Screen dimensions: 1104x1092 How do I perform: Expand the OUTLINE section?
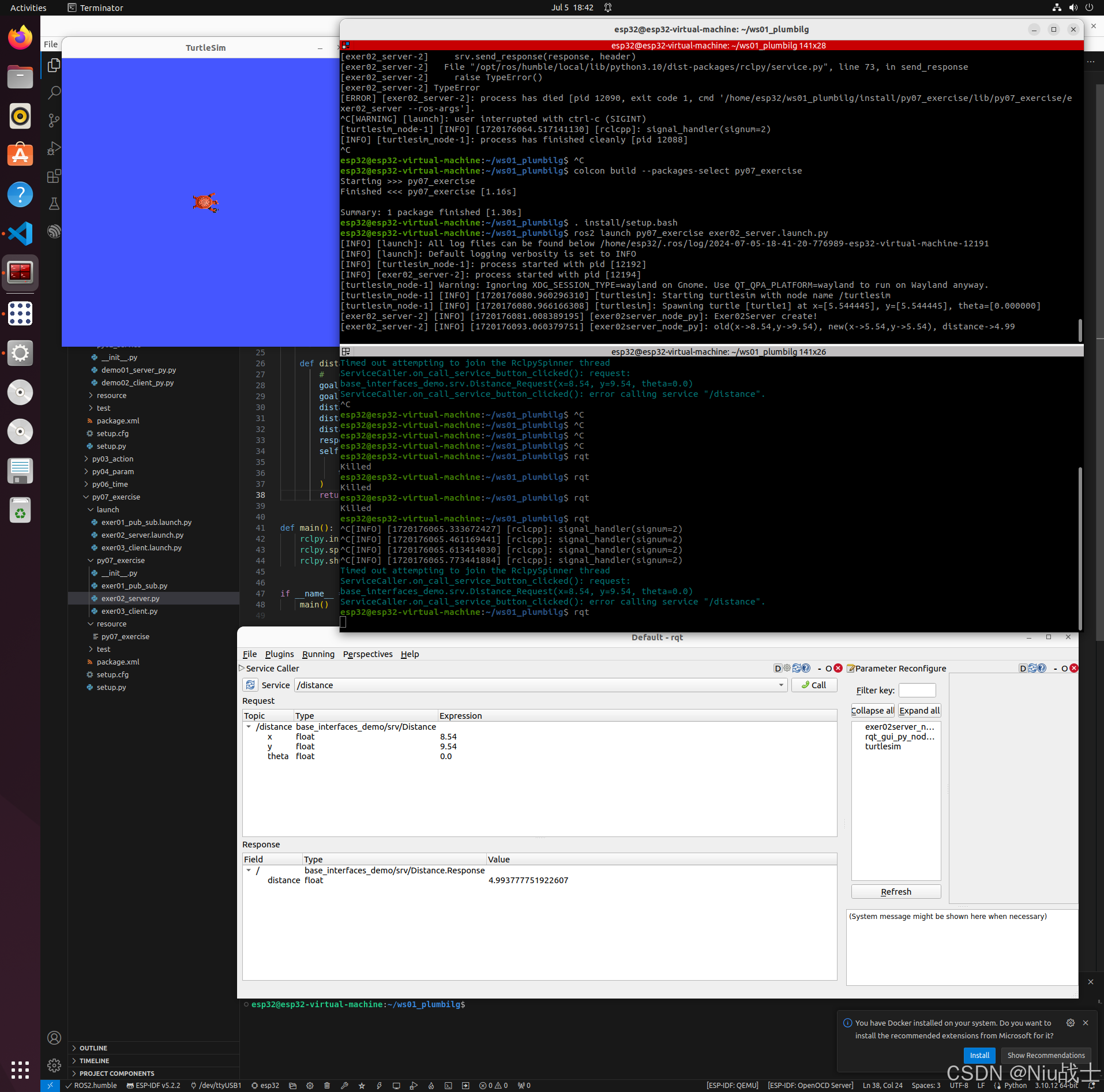pyautogui.click(x=93, y=1048)
